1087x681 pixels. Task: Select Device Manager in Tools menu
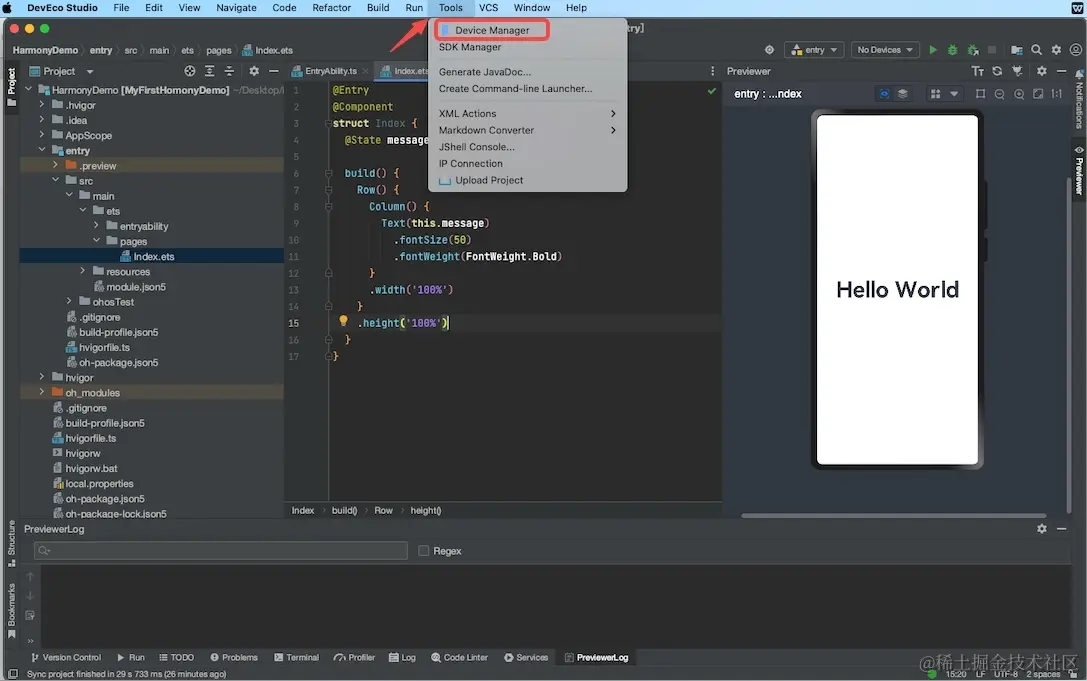(x=492, y=30)
